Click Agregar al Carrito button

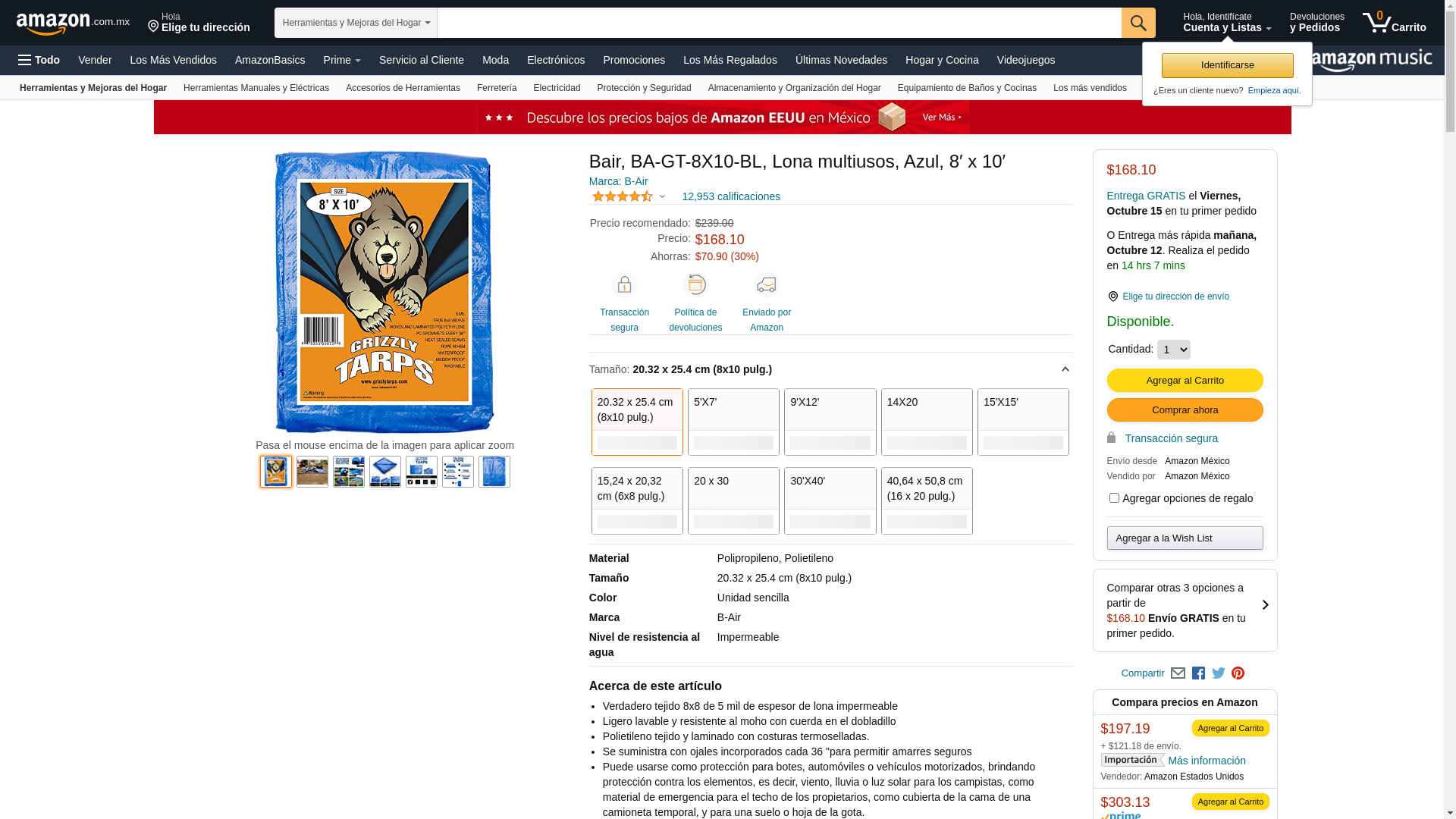[x=1185, y=380]
